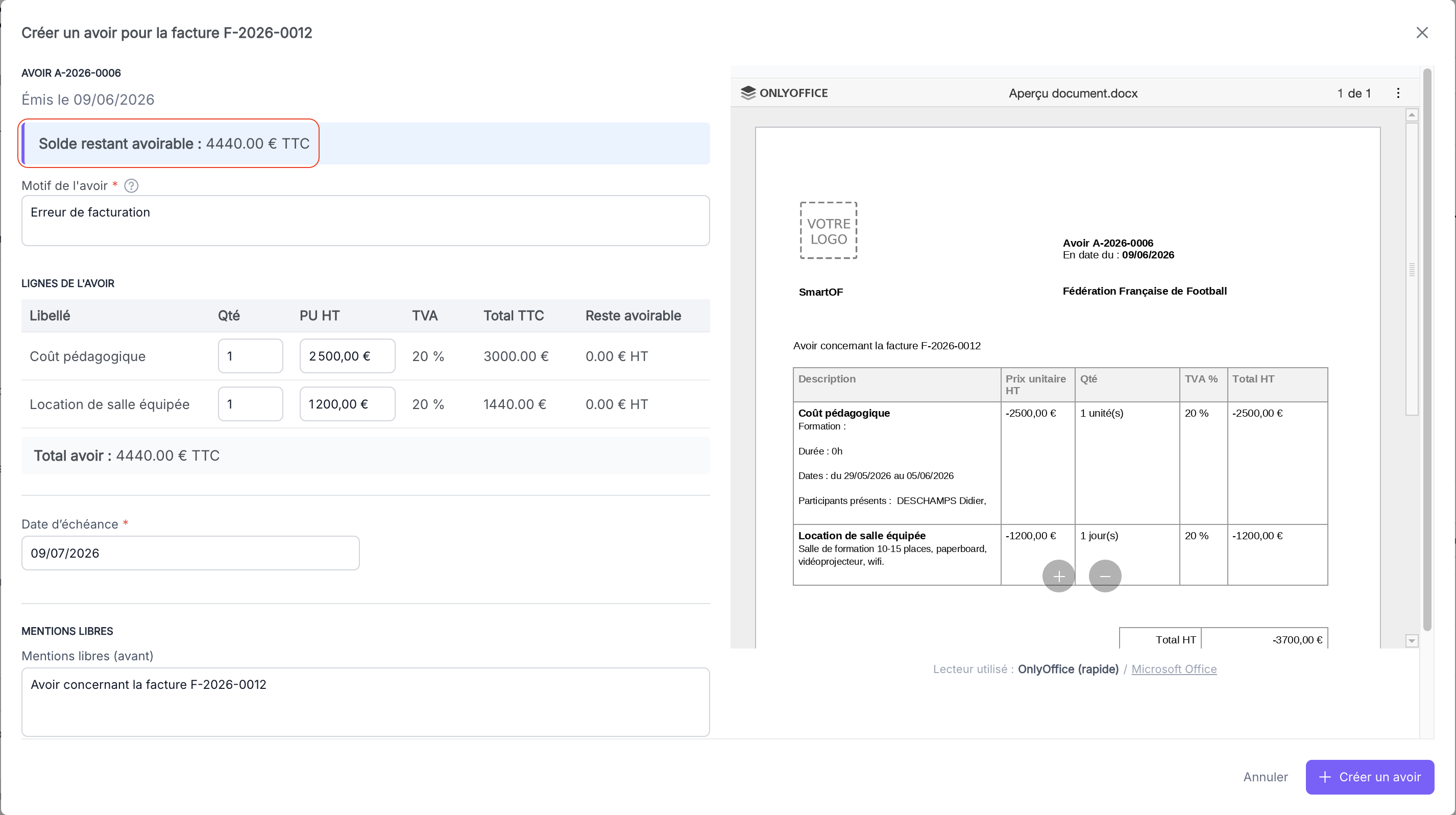Click the document scroll down arrow
1456x815 pixels.
click(x=1412, y=641)
